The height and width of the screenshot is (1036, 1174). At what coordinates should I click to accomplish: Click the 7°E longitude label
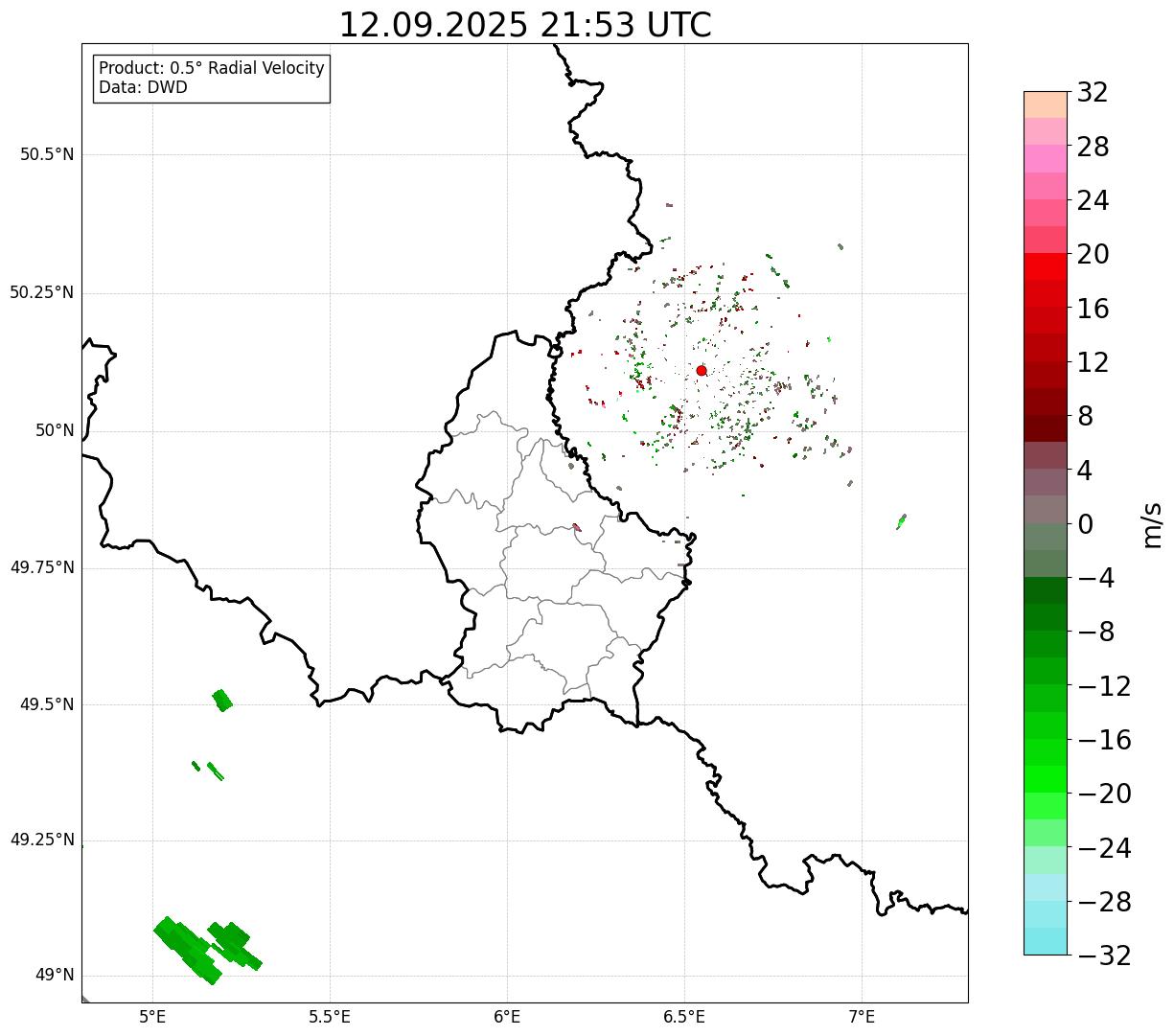click(862, 1016)
